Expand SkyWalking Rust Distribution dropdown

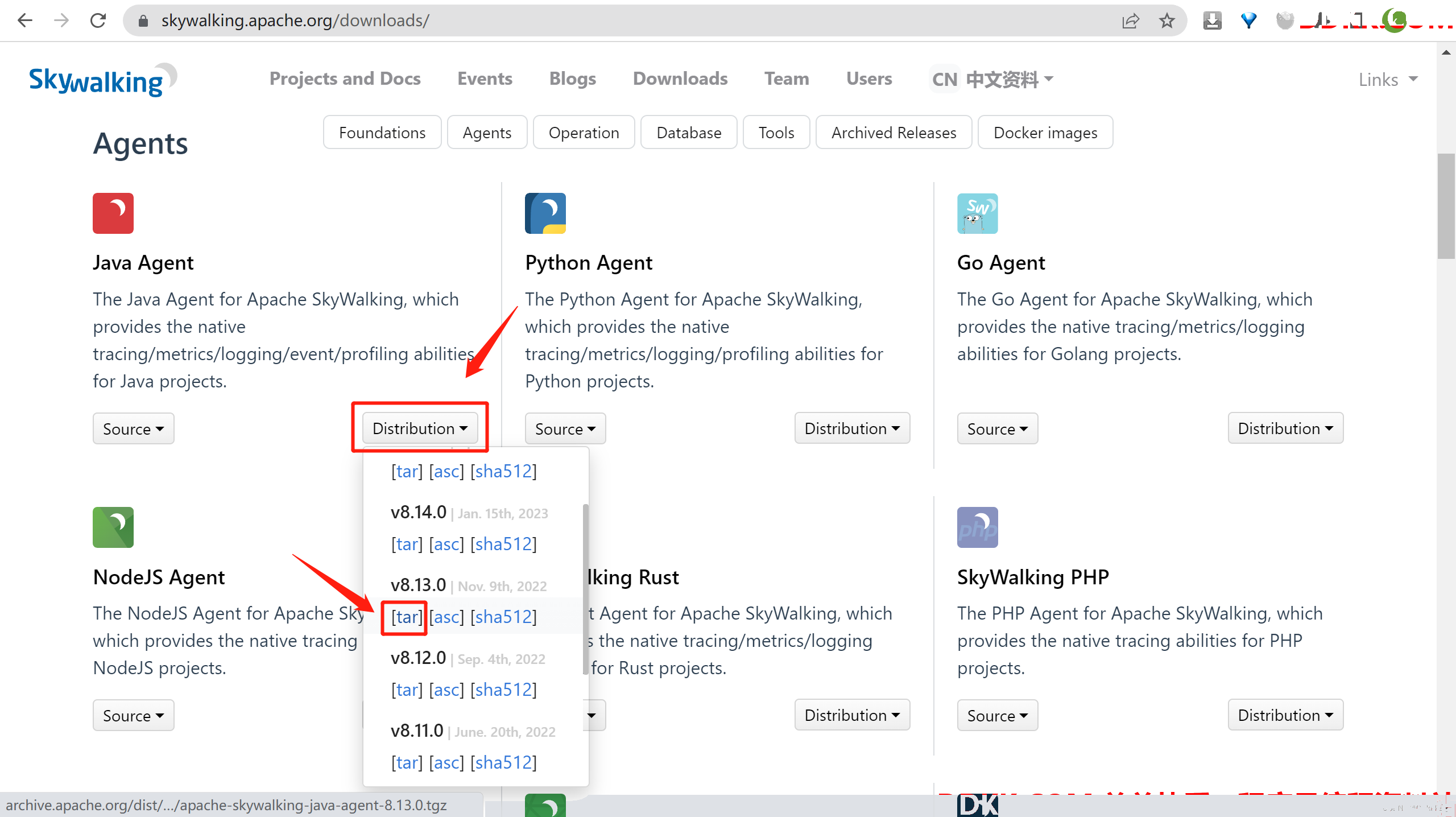pyautogui.click(x=852, y=715)
